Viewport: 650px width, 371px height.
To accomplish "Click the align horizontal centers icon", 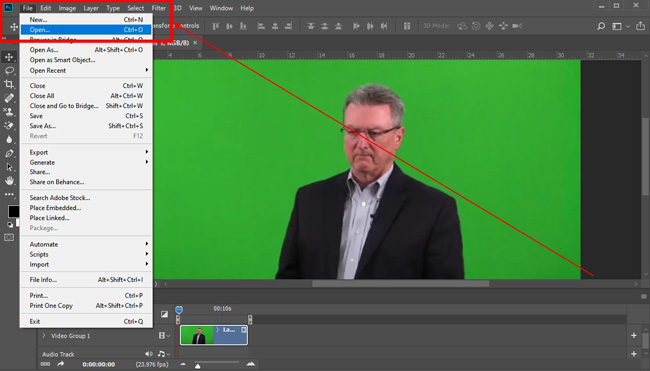I will click(275, 26).
